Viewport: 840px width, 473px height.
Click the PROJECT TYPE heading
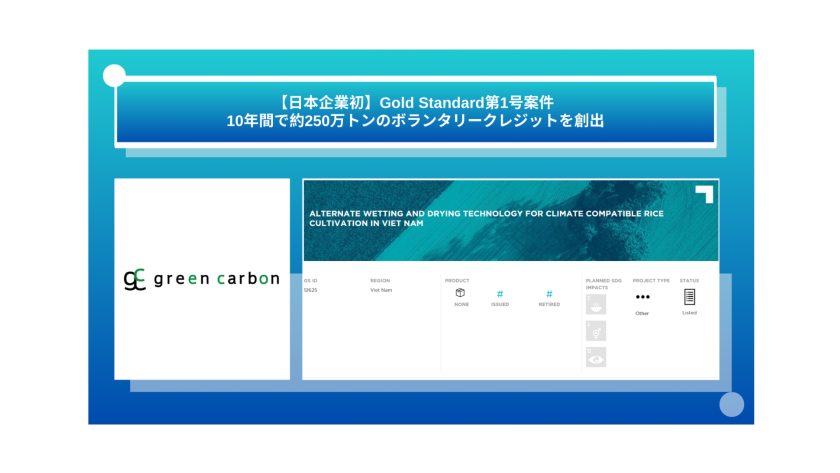pos(651,281)
